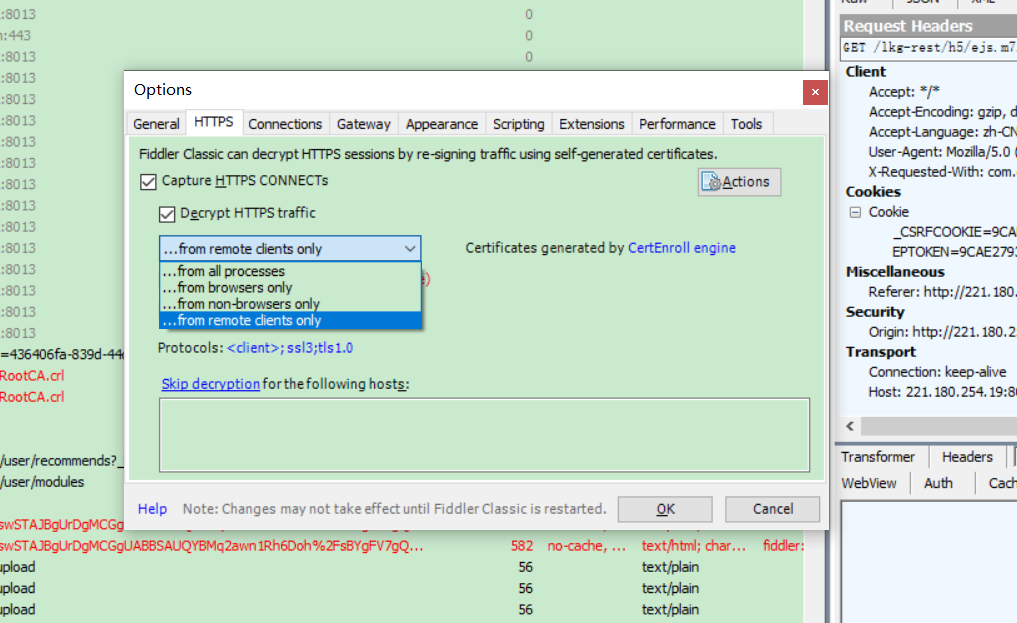Viewport: 1017px width, 623px height.
Task: Click the GET request line field
Action: pos(929,47)
